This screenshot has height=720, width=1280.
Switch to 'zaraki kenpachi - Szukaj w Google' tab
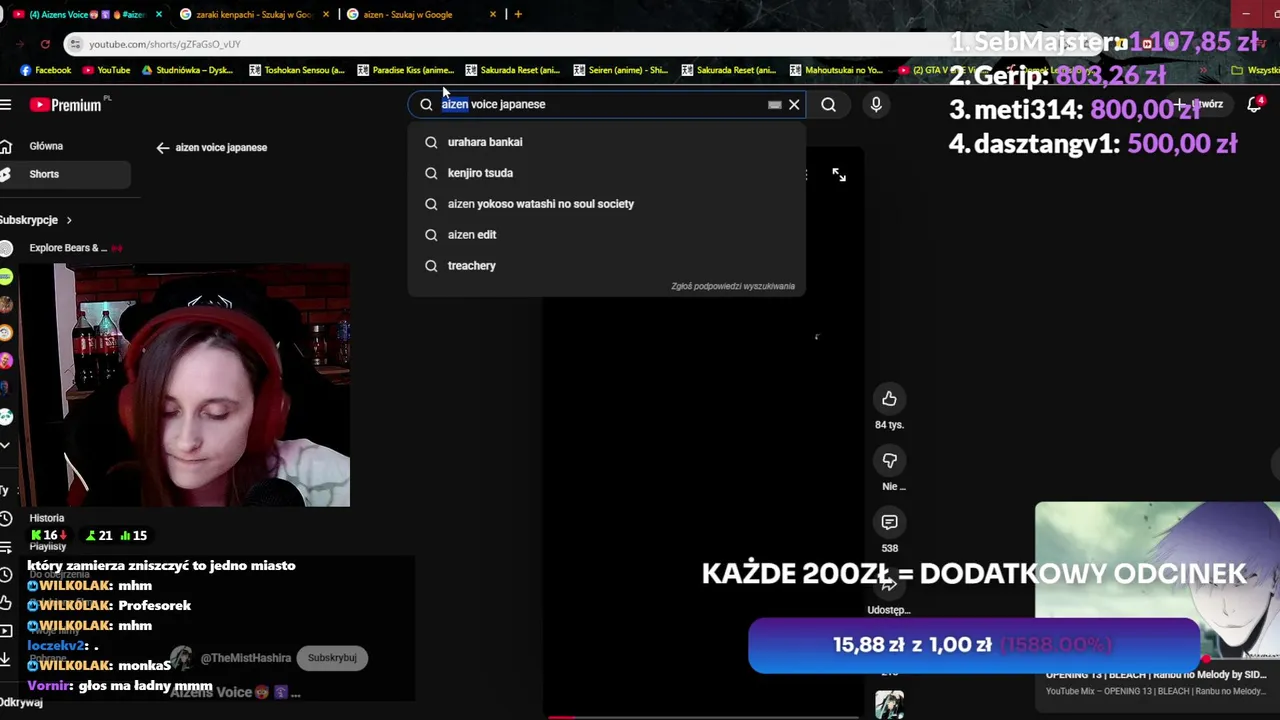pos(254,14)
